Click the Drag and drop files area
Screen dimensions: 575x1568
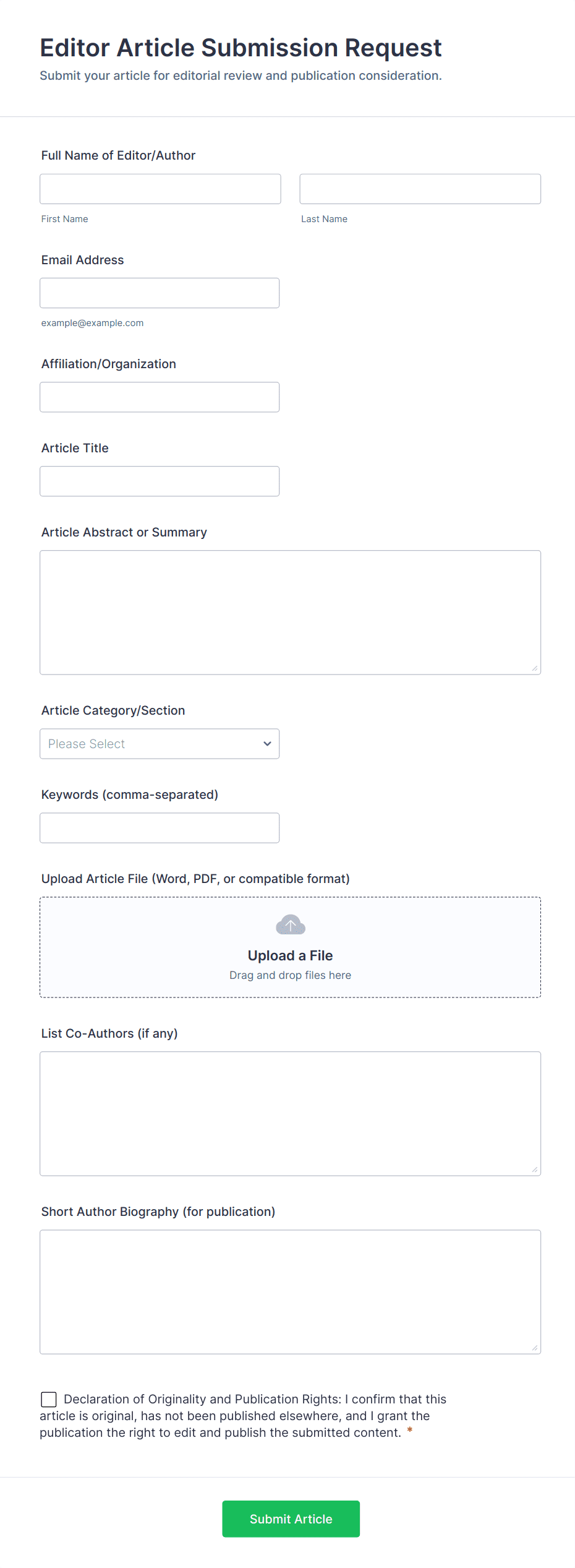pyautogui.click(x=290, y=975)
